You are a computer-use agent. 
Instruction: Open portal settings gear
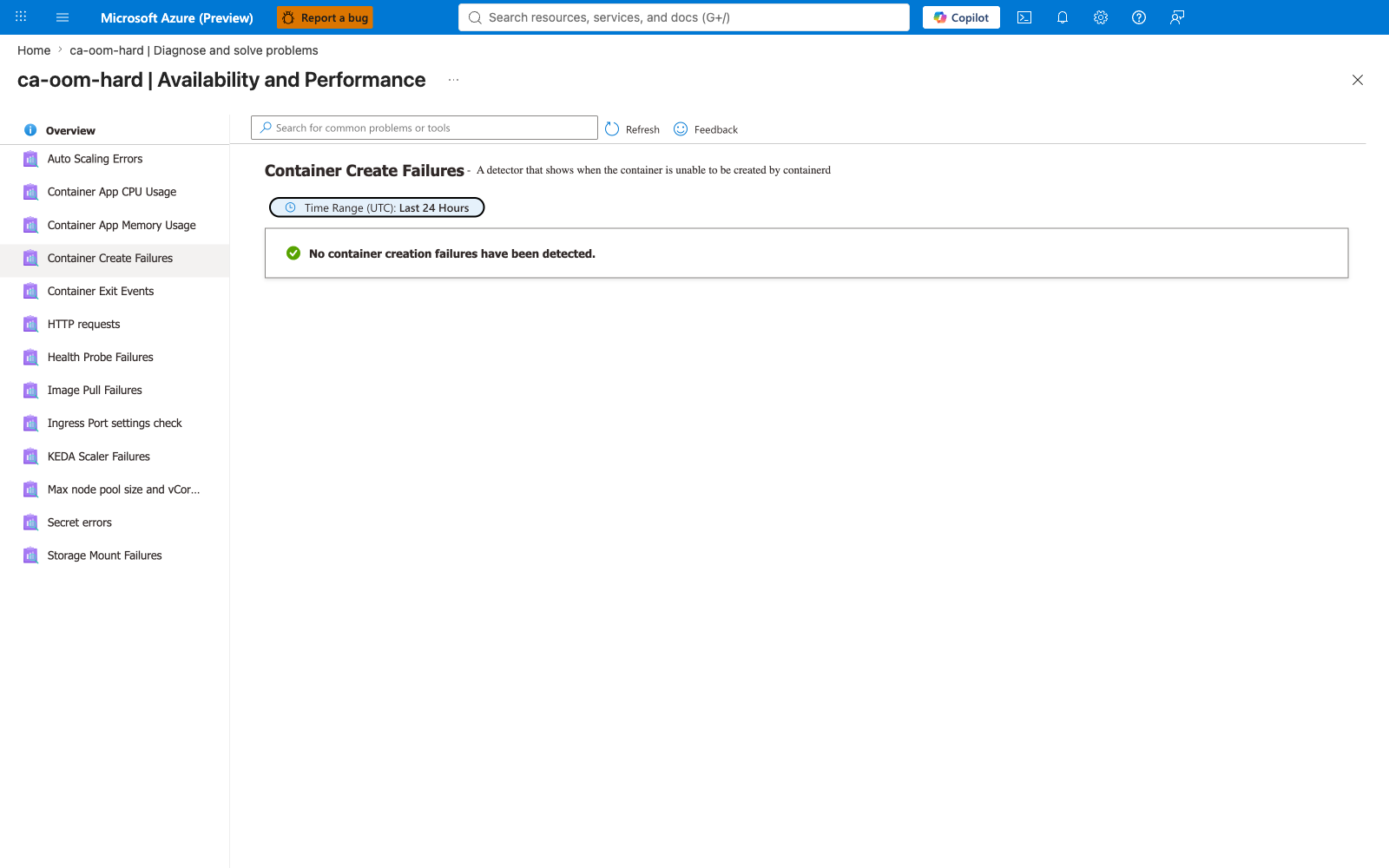pyautogui.click(x=1101, y=17)
